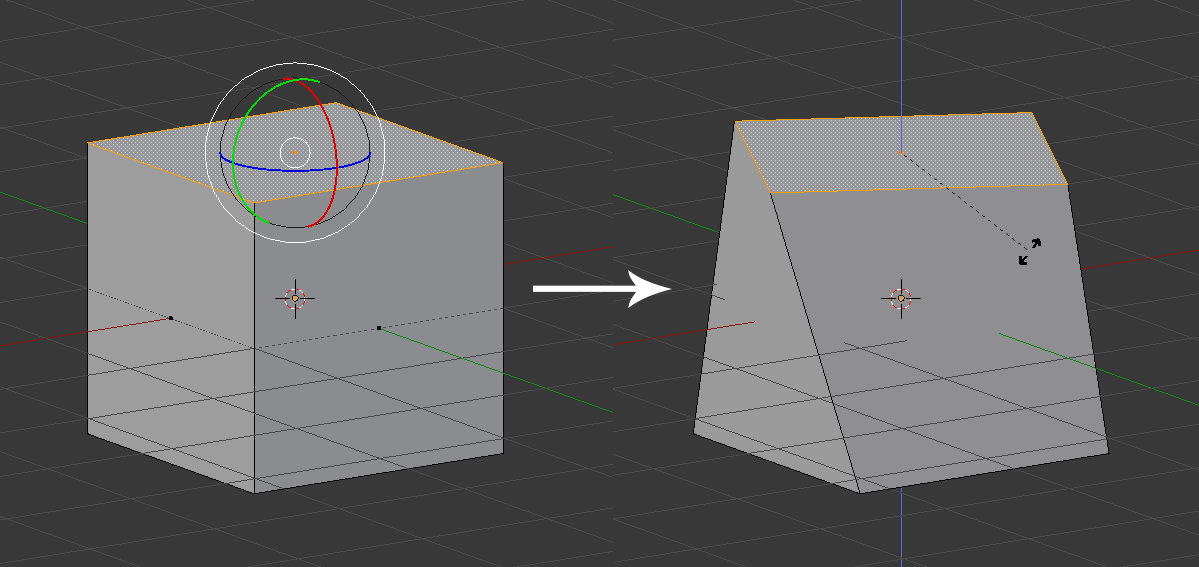The height and width of the screenshot is (567, 1199).
Task: Click the bottom front vertex of right mesh
Action: [x=860, y=492]
